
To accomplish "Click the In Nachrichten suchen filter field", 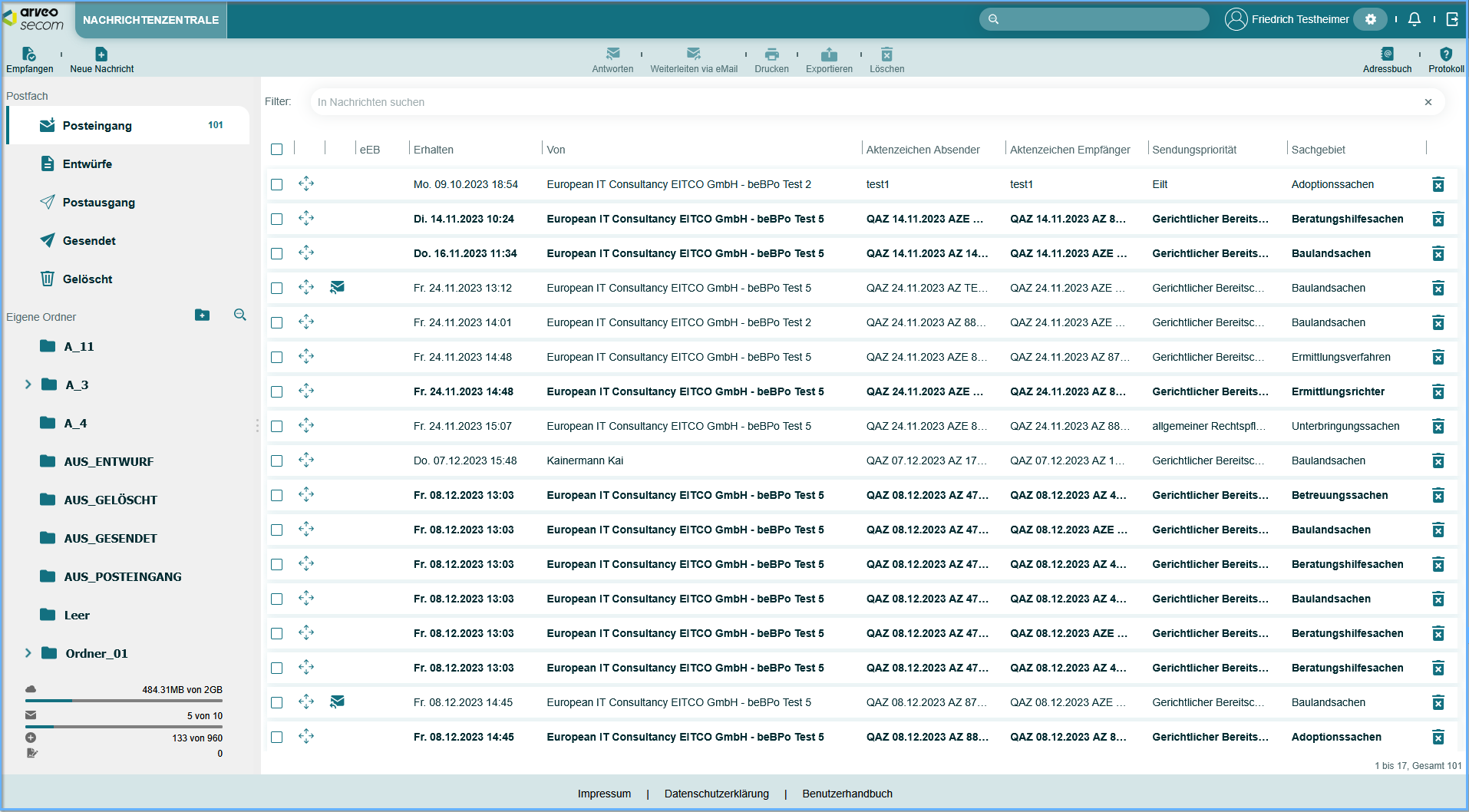I will 867,102.
